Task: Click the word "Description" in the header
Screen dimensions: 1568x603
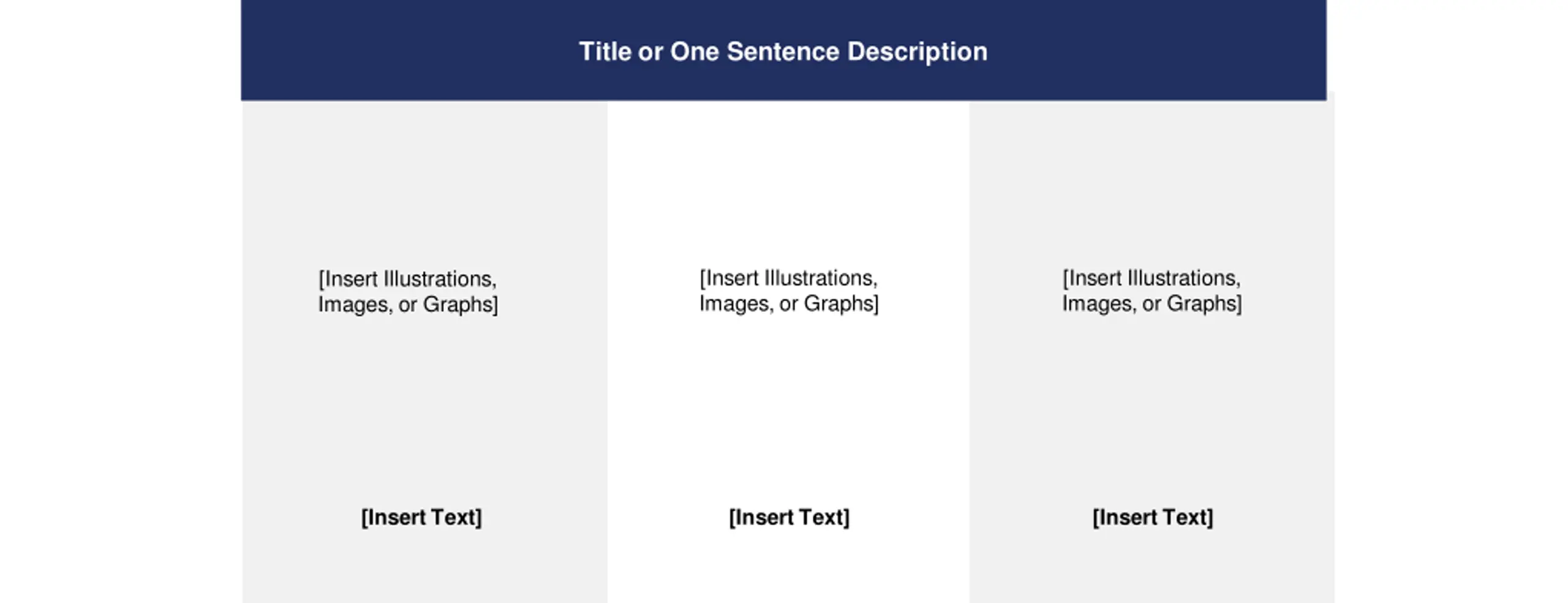Action: point(917,52)
